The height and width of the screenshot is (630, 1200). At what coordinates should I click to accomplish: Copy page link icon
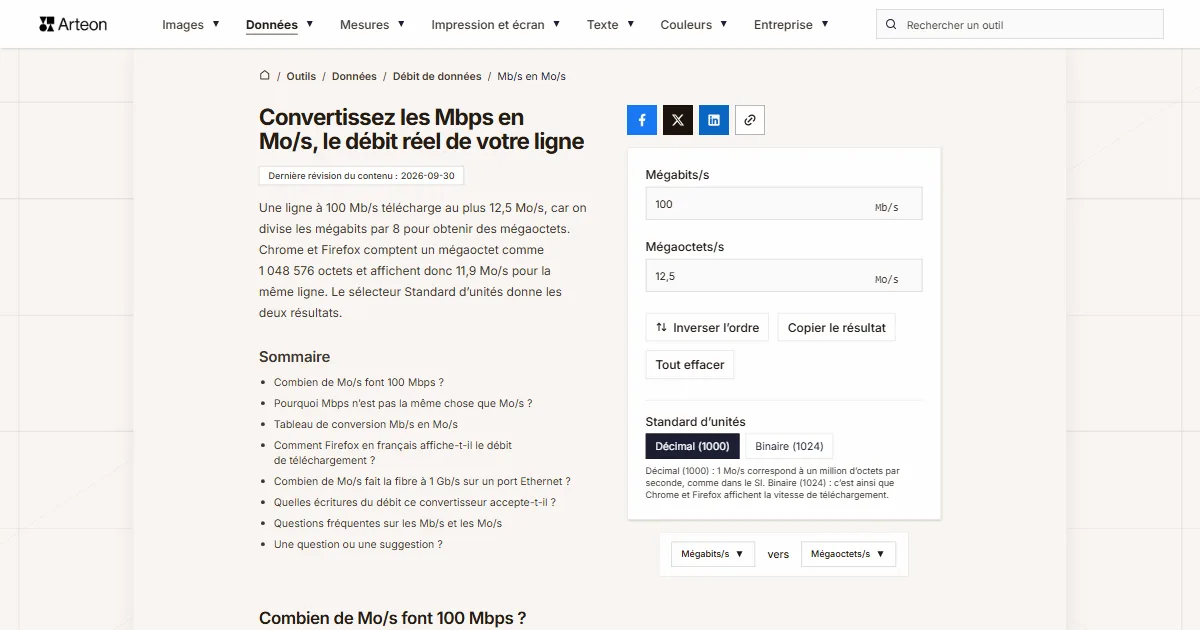(750, 120)
